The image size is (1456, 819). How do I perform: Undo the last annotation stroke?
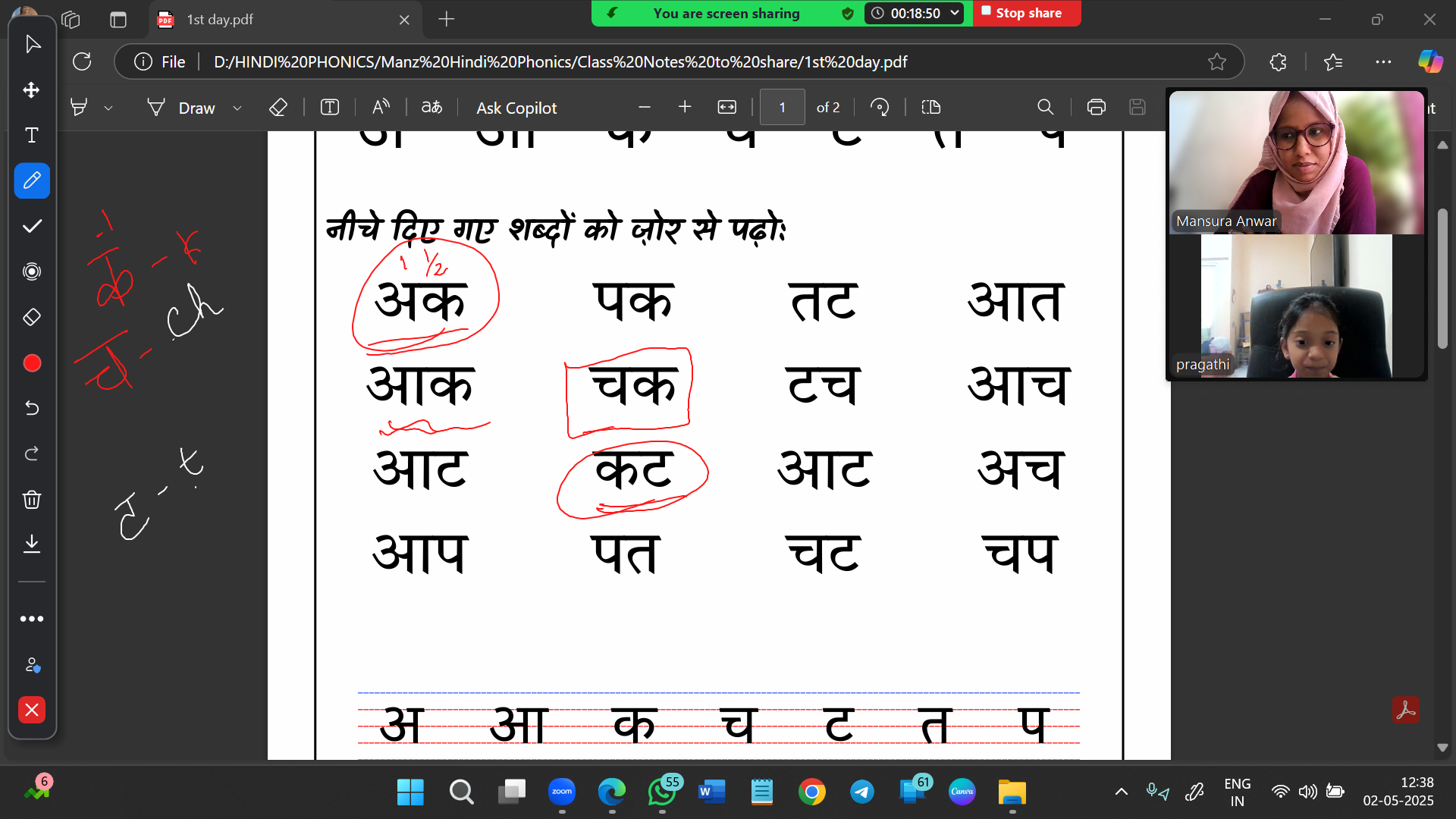[32, 408]
